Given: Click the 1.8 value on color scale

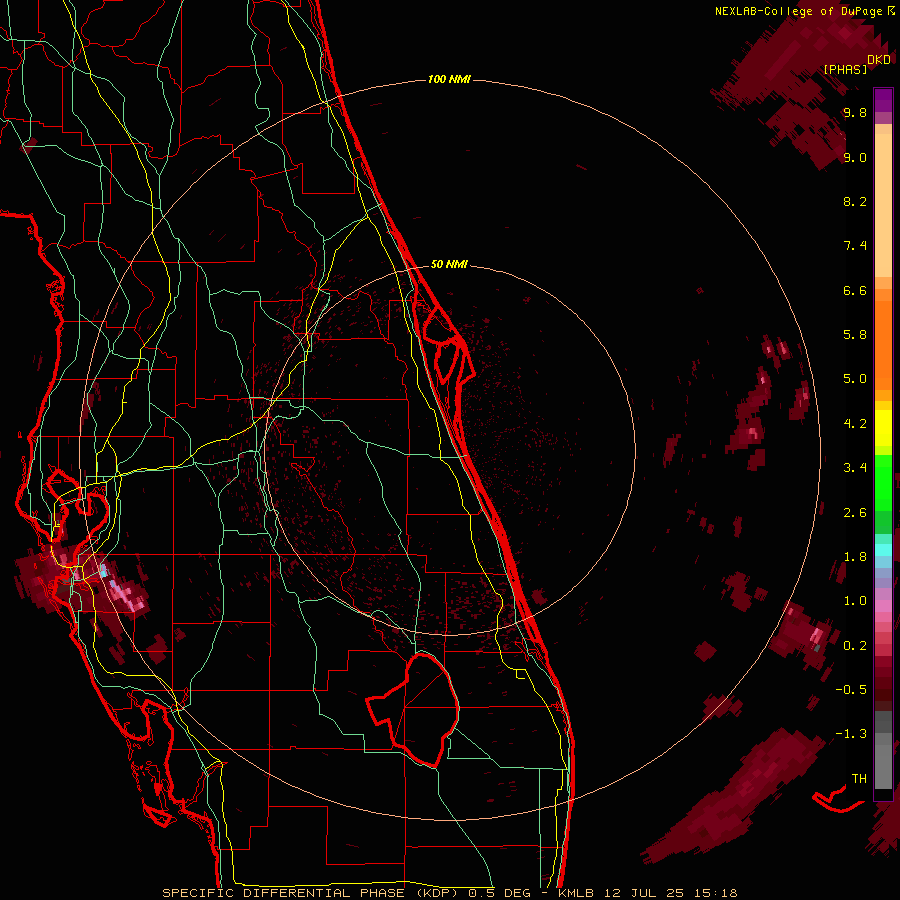Looking at the screenshot, I should point(855,557).
